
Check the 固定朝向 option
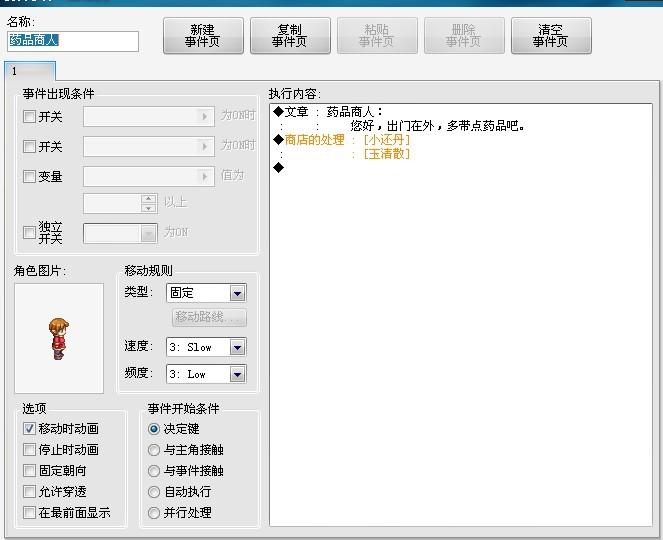29,470
